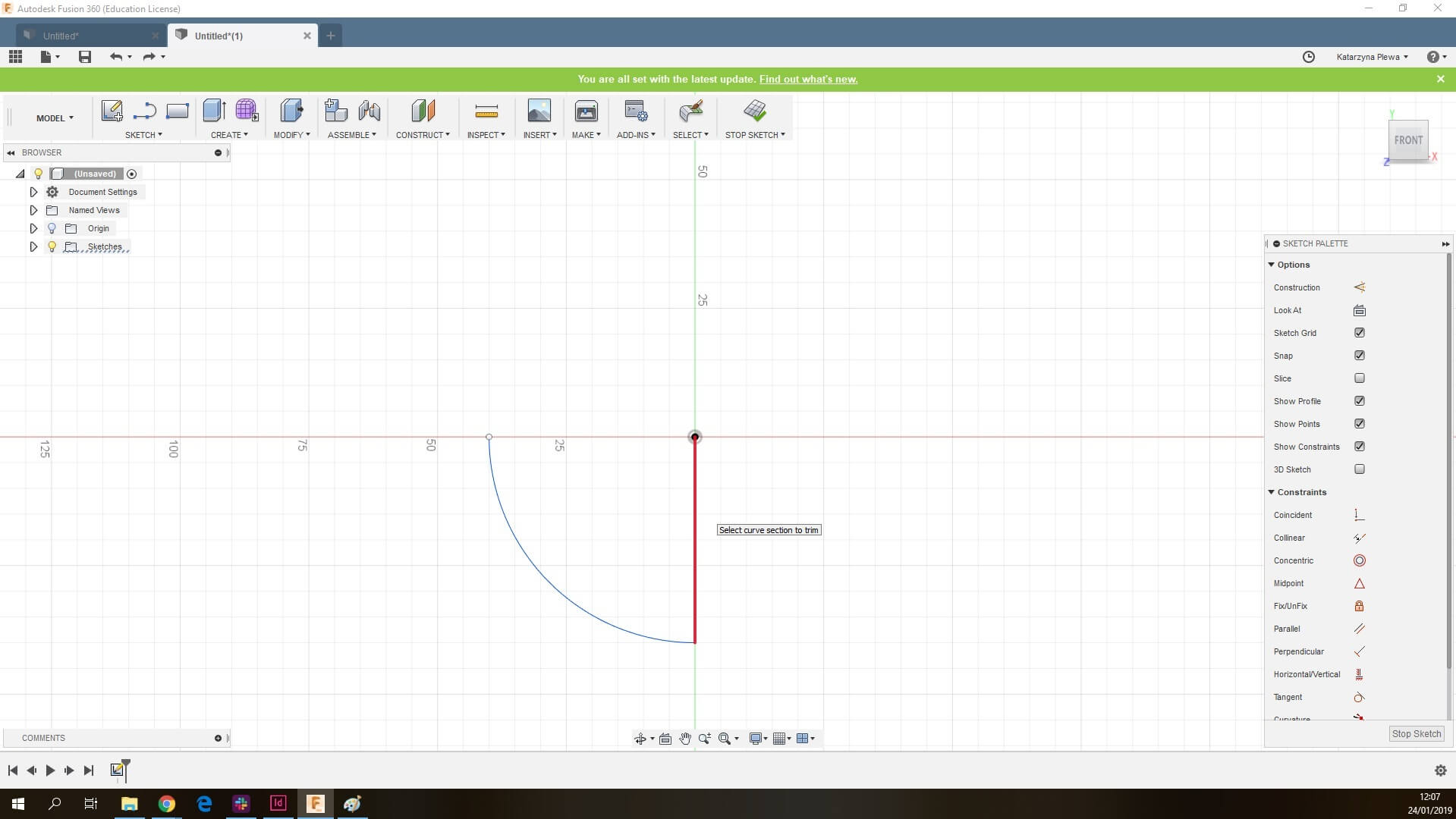
Task: Select the Fix/UnFix lock constraint icon
Action: point(1359,606)
